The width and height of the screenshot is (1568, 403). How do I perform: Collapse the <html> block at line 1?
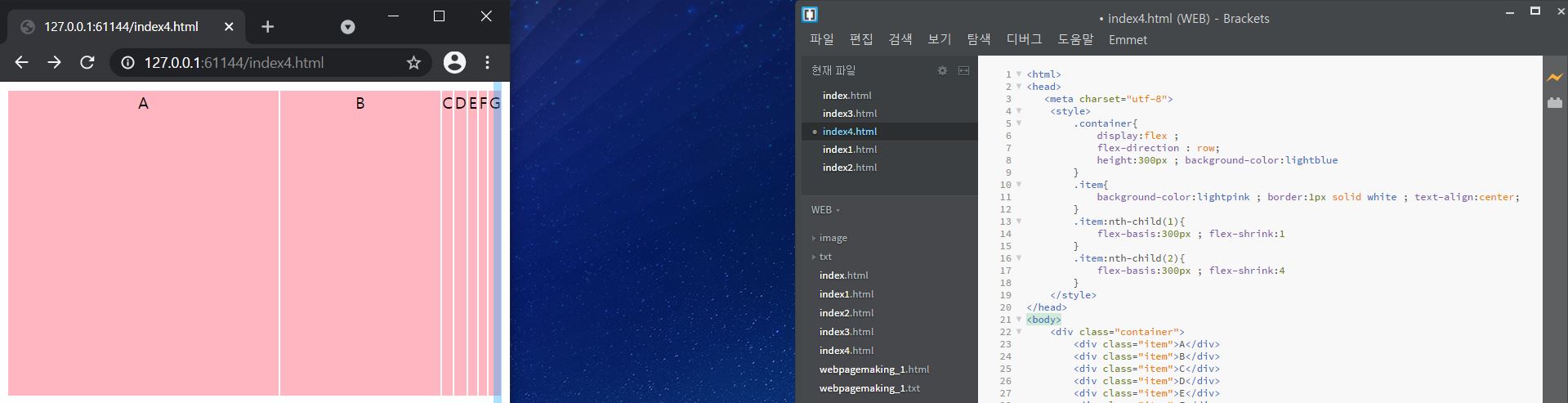1019,74
